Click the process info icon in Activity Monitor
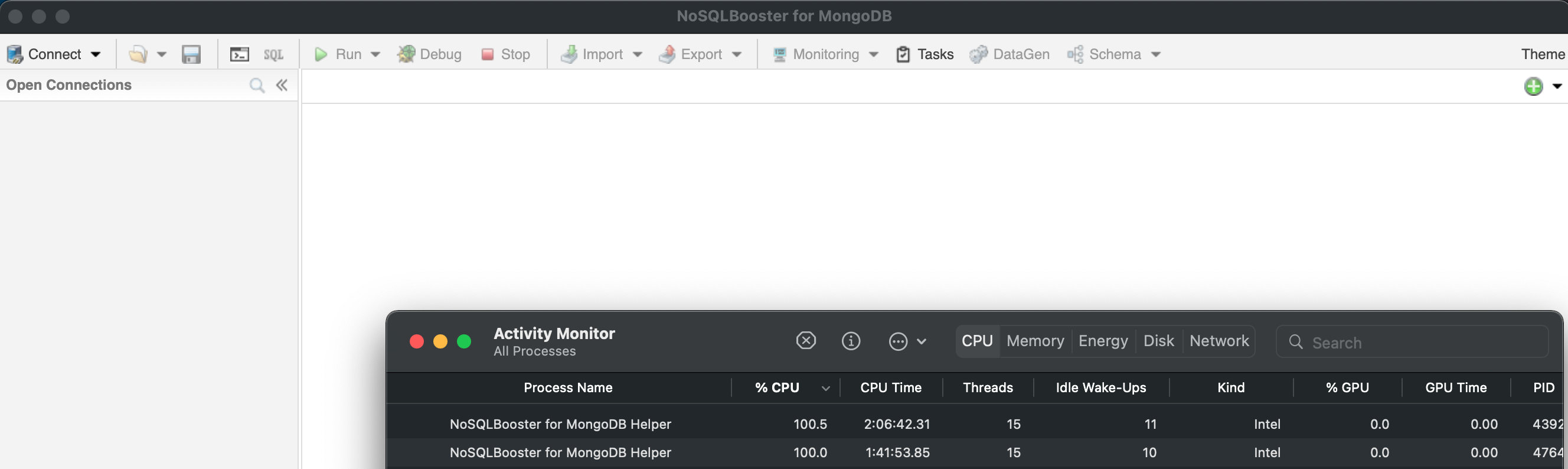1568x469 pixels. tap(851, 341)
